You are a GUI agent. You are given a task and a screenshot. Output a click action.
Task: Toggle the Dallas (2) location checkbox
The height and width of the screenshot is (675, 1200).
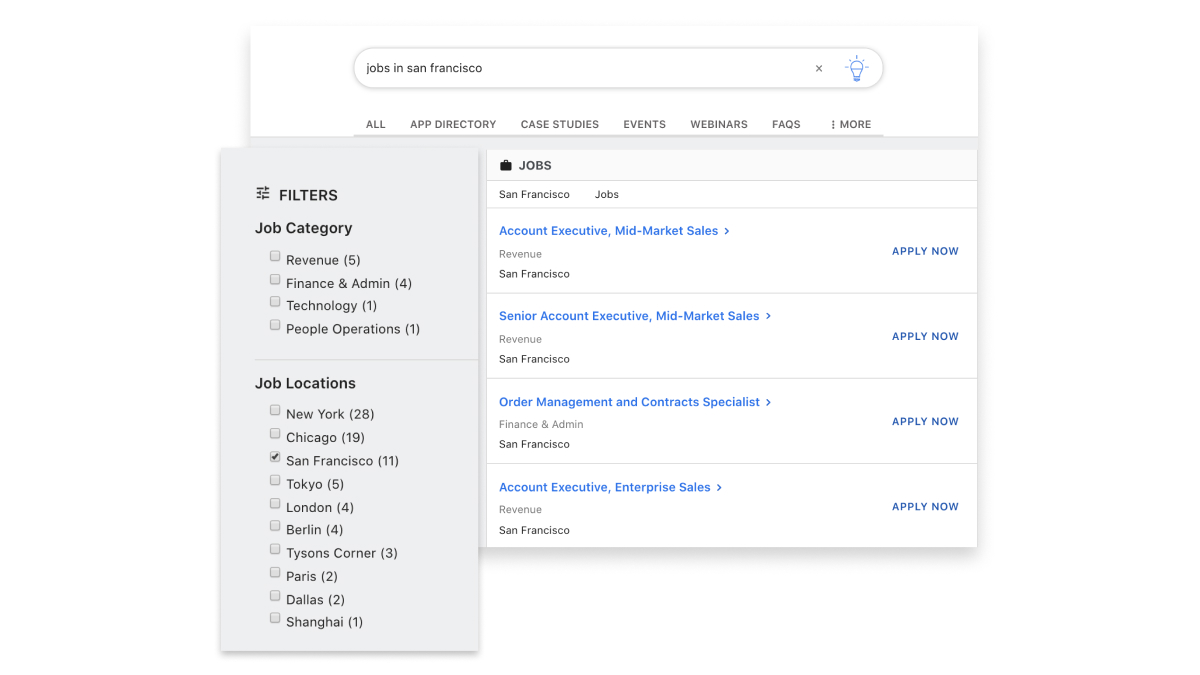tap(275, 596)
